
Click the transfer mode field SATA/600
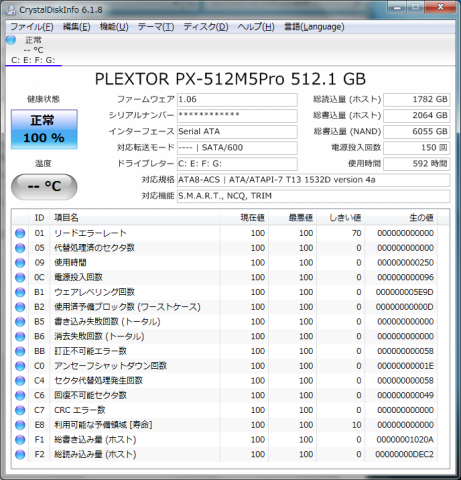point(237,147)
